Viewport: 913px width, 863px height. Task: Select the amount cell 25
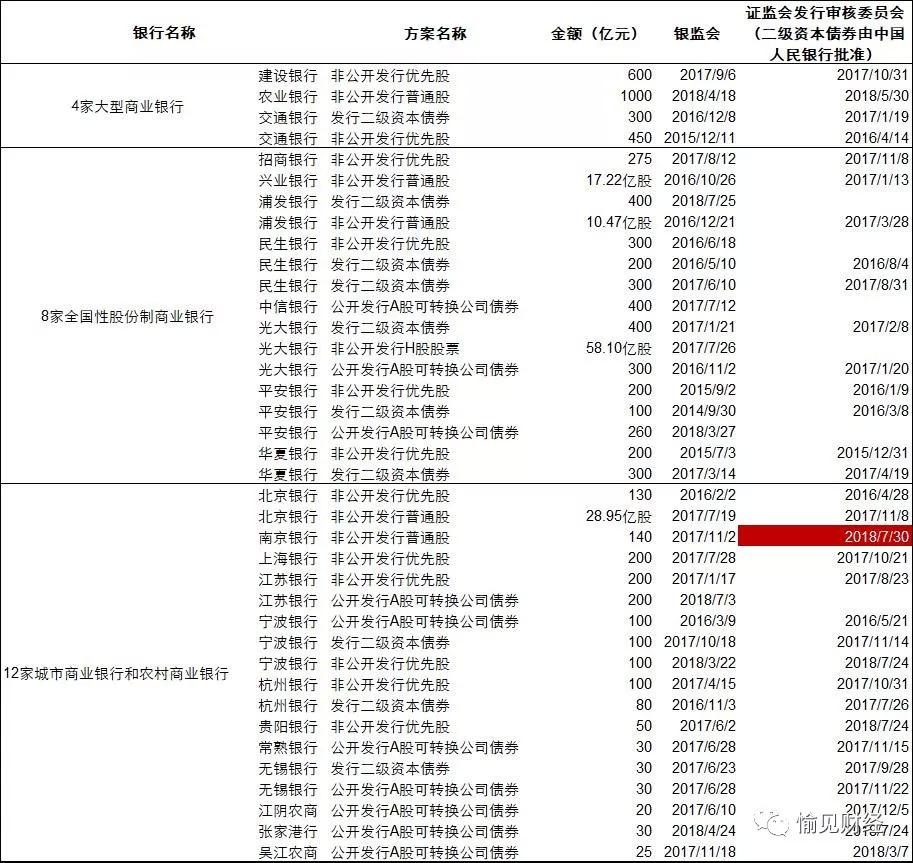coord(643,852)
